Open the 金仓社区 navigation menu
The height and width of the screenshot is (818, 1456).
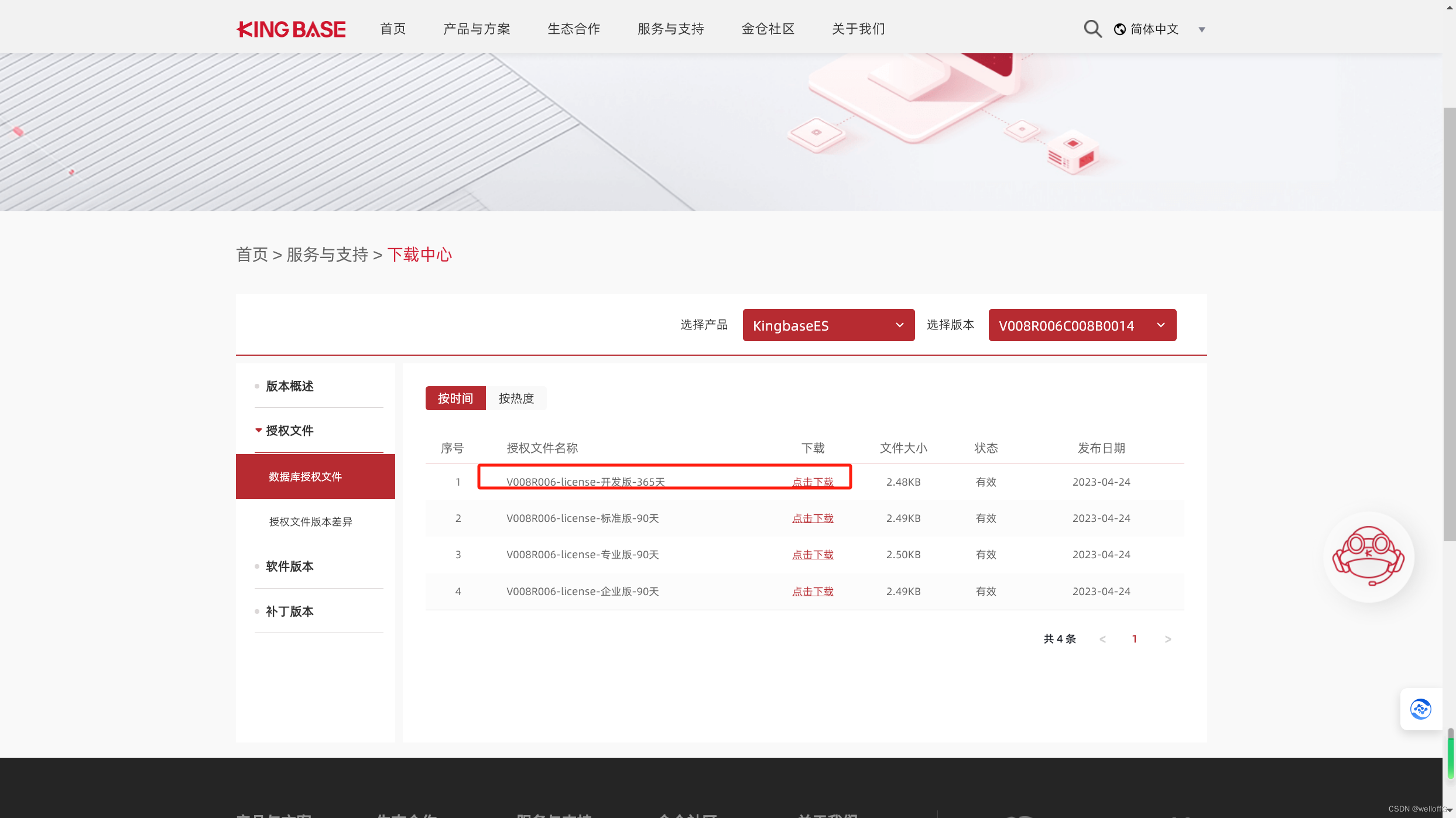click(768, 28)
